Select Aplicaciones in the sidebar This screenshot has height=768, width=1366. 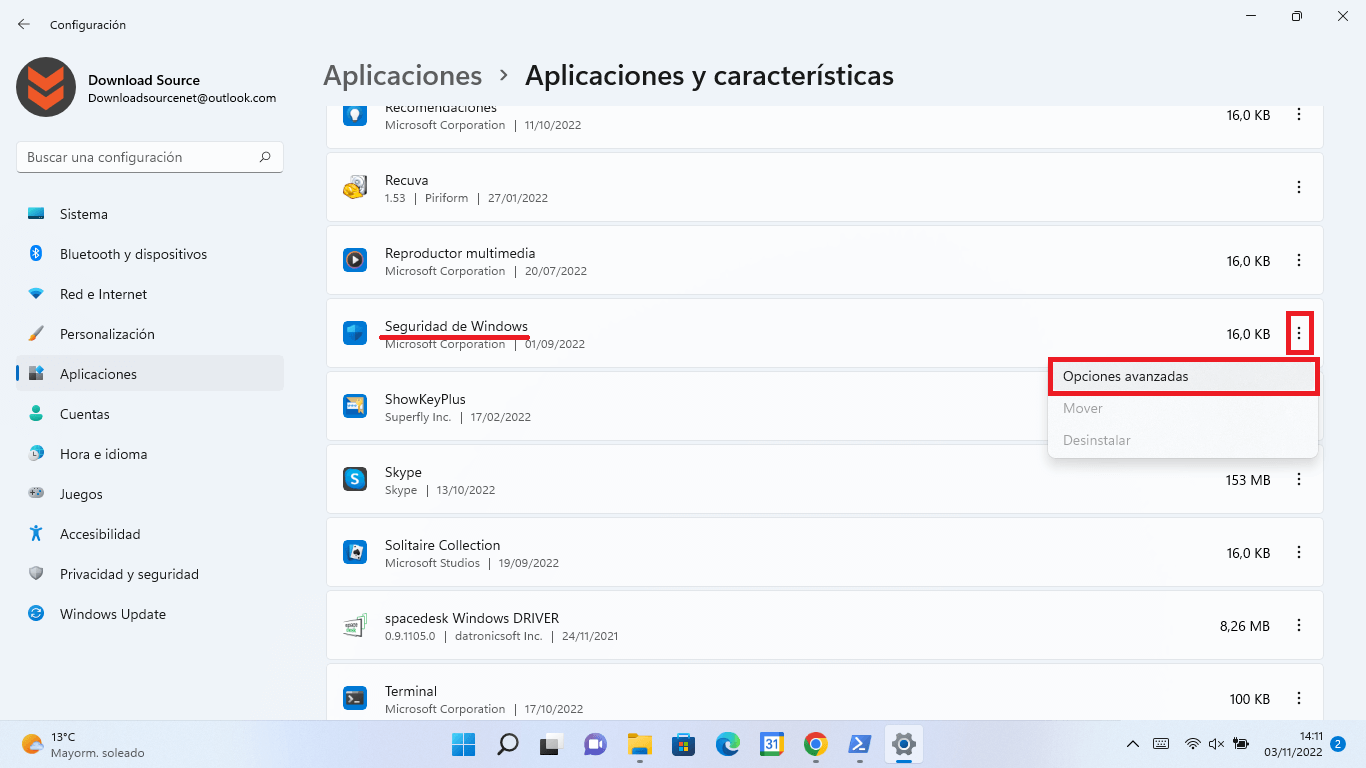coord(150,374)
